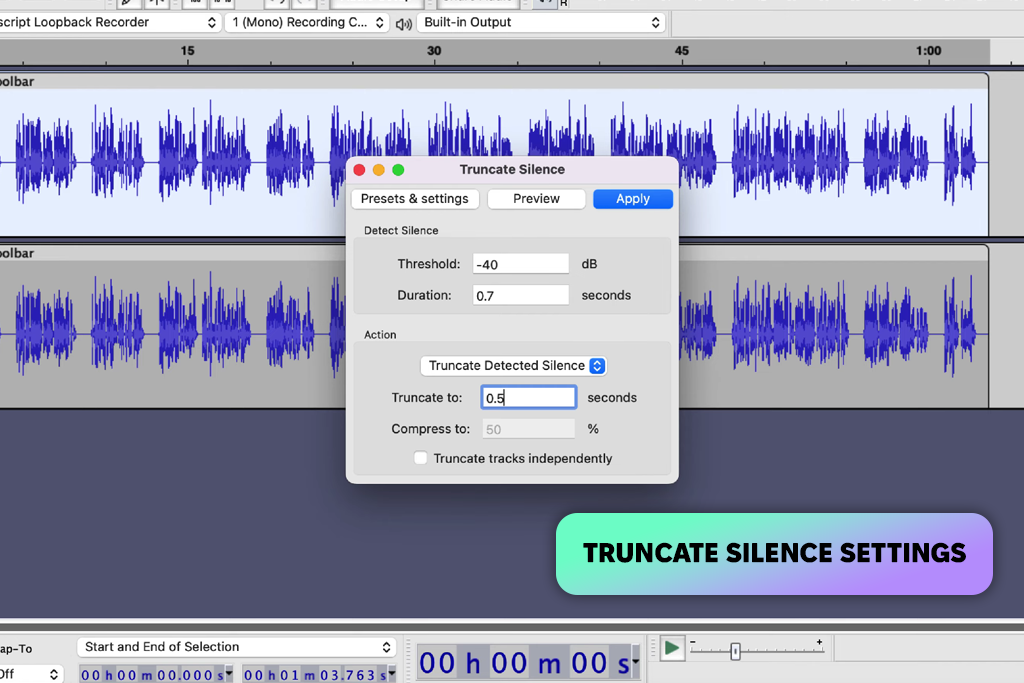The image size is (1024, 683).
Task: Click the large audio position time display
Action: (524, 663)
